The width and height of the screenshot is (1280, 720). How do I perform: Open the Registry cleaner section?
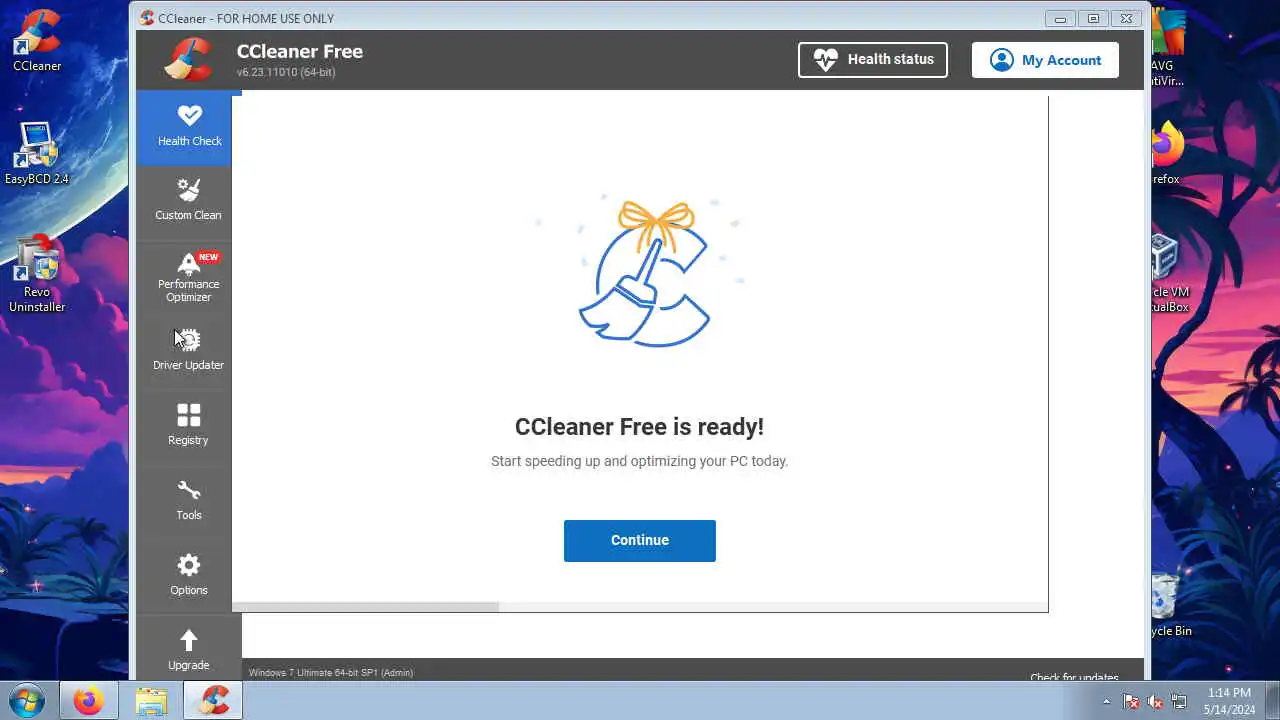pyautogui.click(x=188, y=425)
